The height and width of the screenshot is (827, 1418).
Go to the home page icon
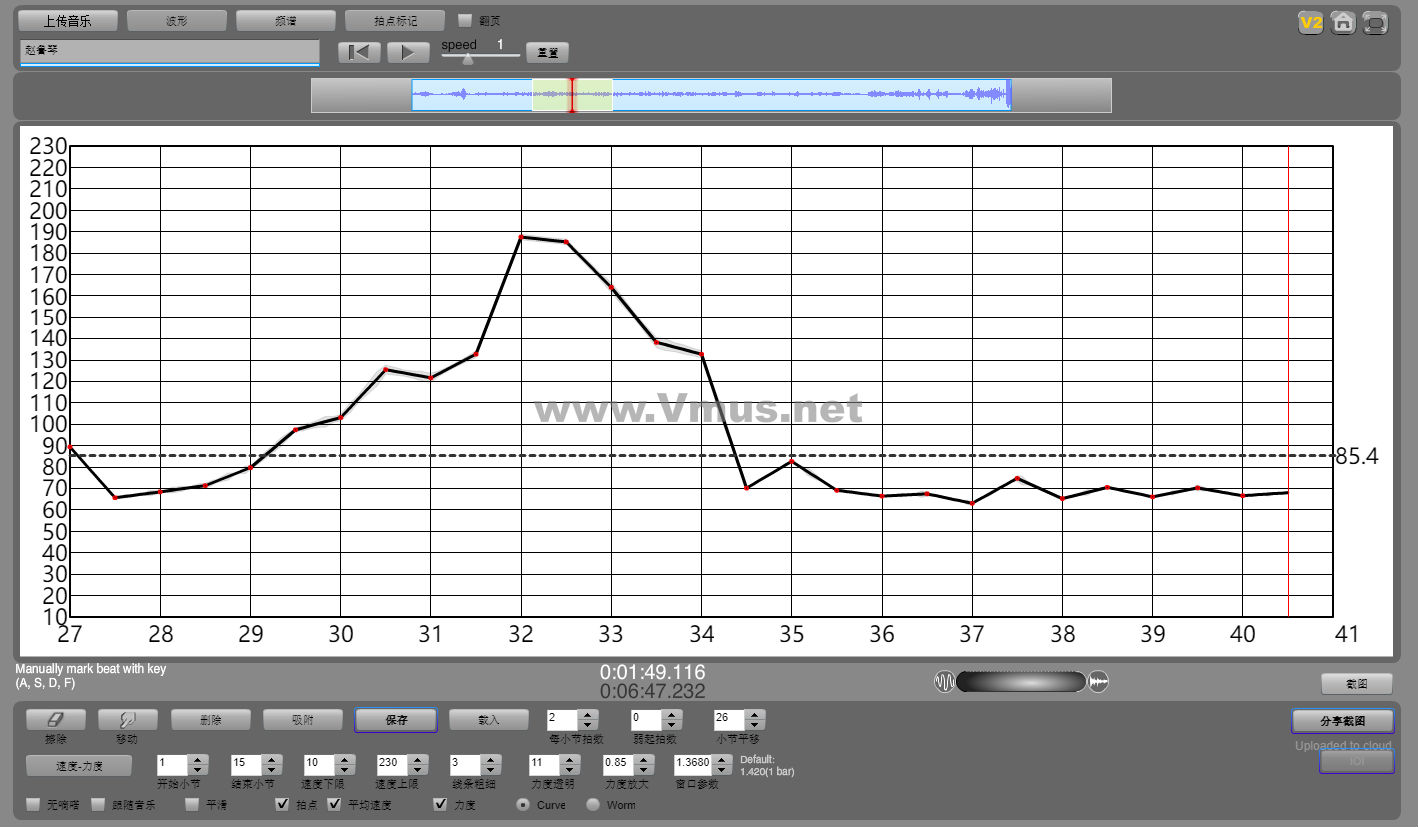tap(1343, 22)
